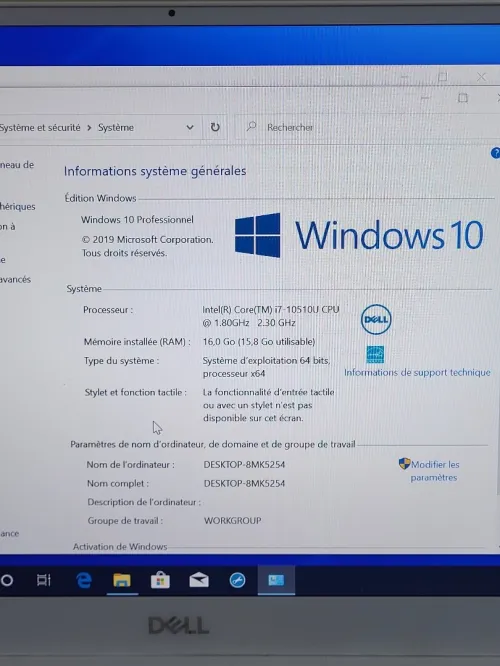Click Modifier les paramètres link

pos(435,471)
